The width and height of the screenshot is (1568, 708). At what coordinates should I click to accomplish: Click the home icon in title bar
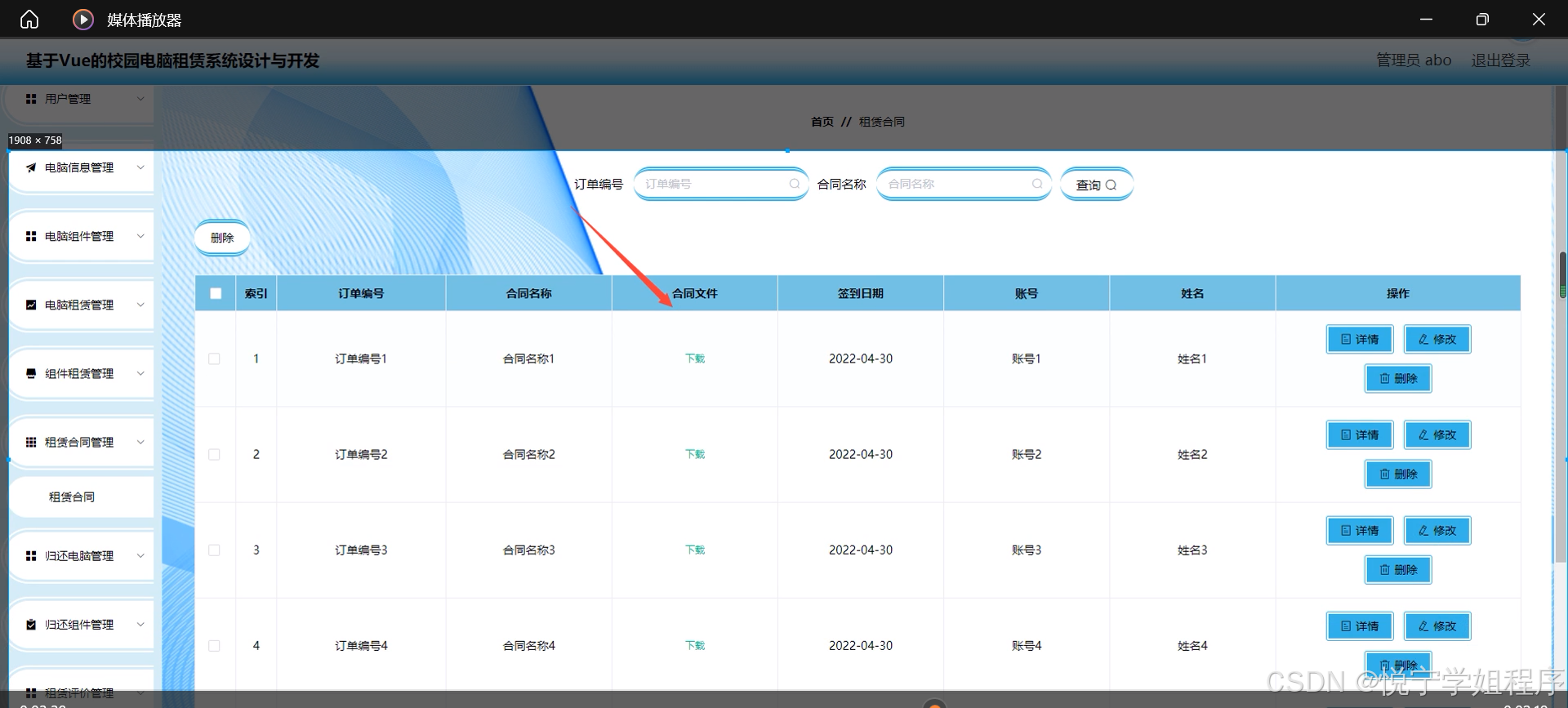[x=29, y=20]
